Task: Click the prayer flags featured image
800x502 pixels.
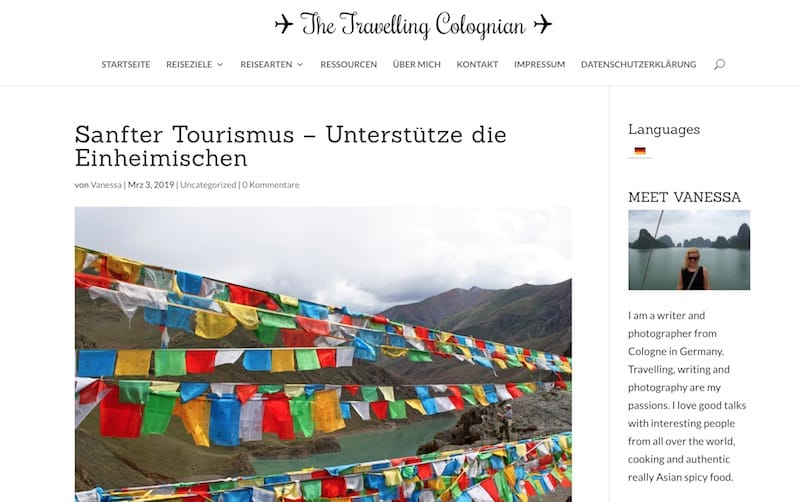Action: point(323,354)
